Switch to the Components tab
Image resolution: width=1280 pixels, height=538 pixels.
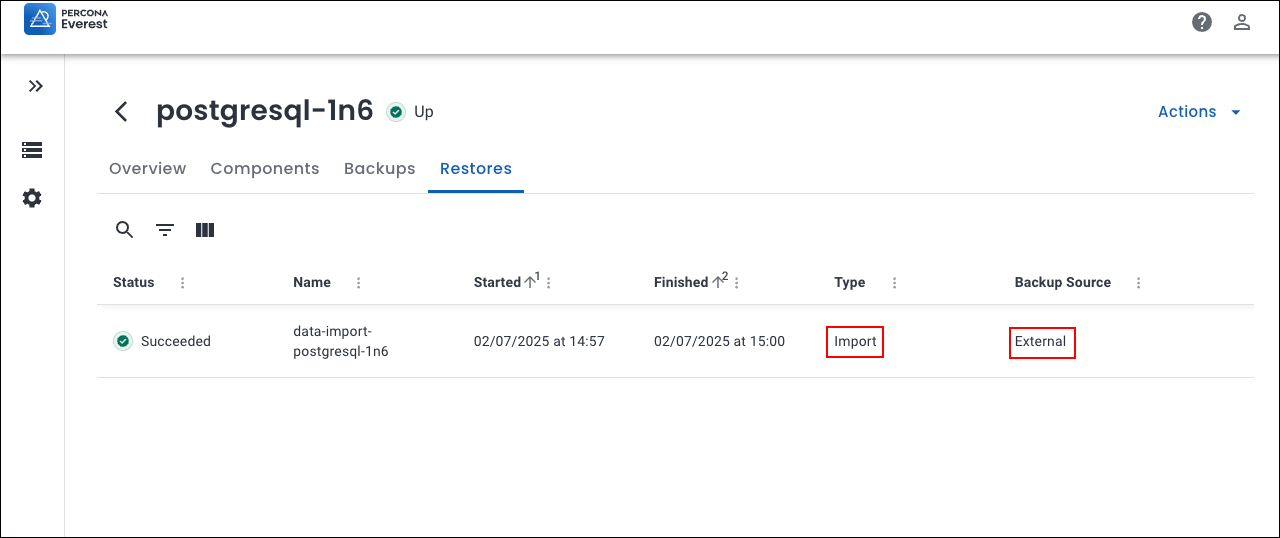pyautogui.click(x=265, y=168)
